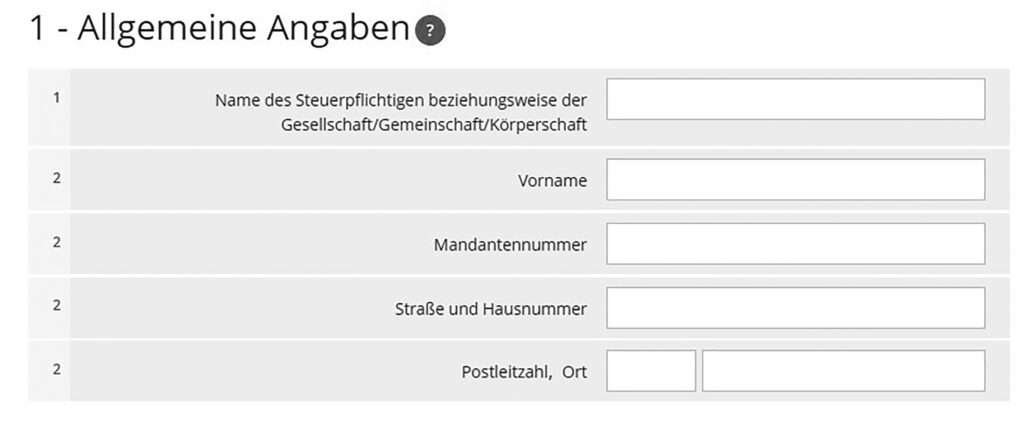1024x421 pixels.
Task: Click the '1 - Allgemeine Angaben' heading
Action: (217, 30)
